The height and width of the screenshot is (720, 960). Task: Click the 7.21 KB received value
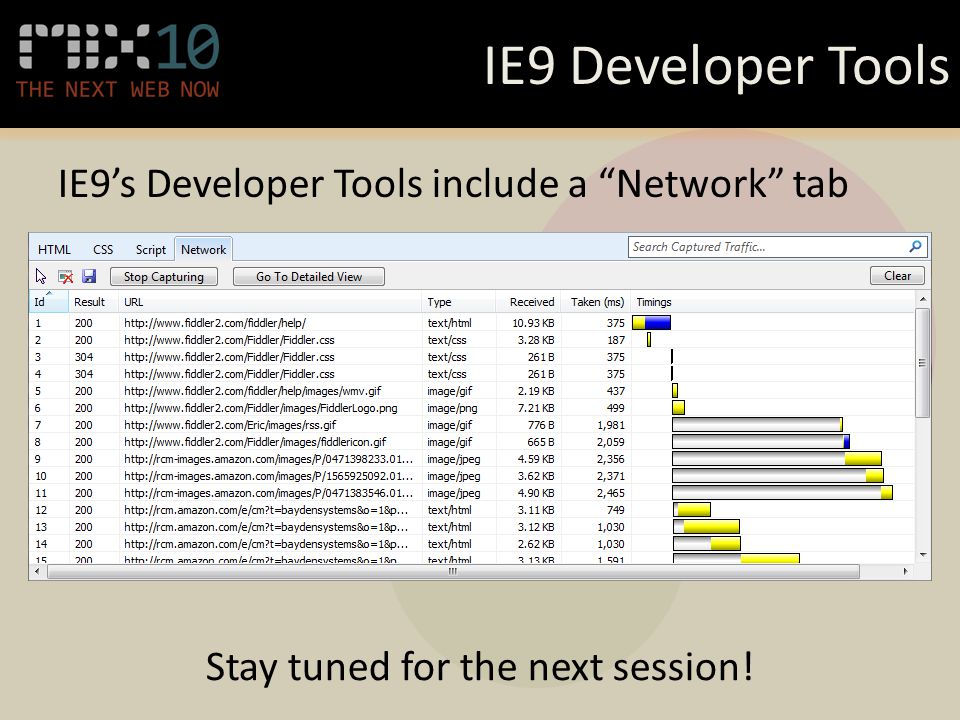[536, 408]
